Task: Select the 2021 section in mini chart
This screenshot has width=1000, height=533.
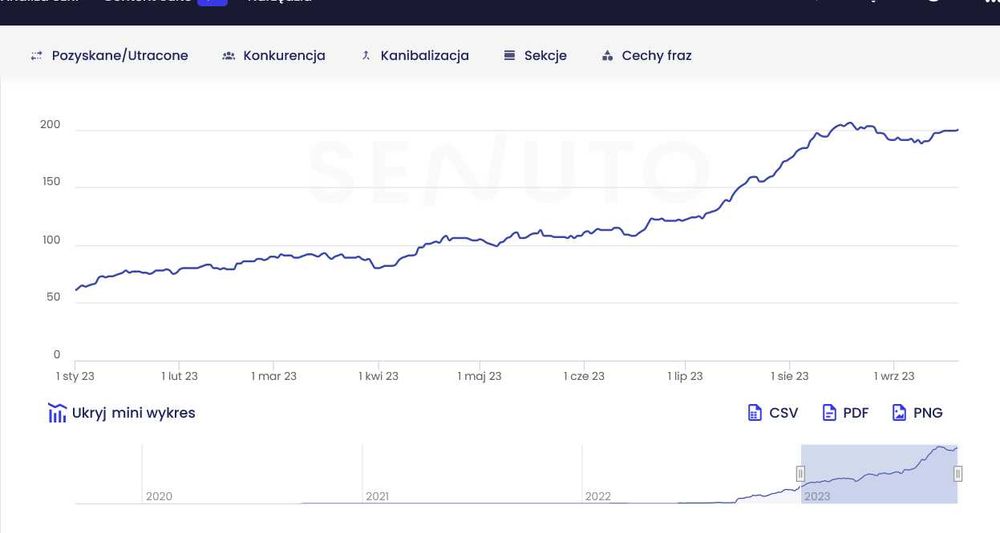Action: click(x=470, y=475)
